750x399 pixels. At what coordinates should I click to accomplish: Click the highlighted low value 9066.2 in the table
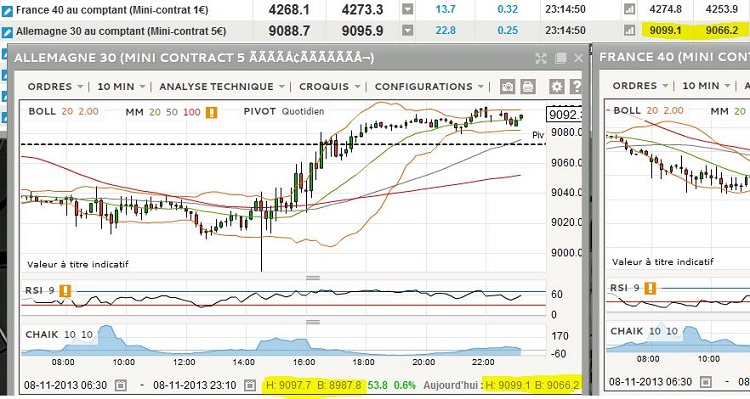pyautogui.click(x=722, y=31)
